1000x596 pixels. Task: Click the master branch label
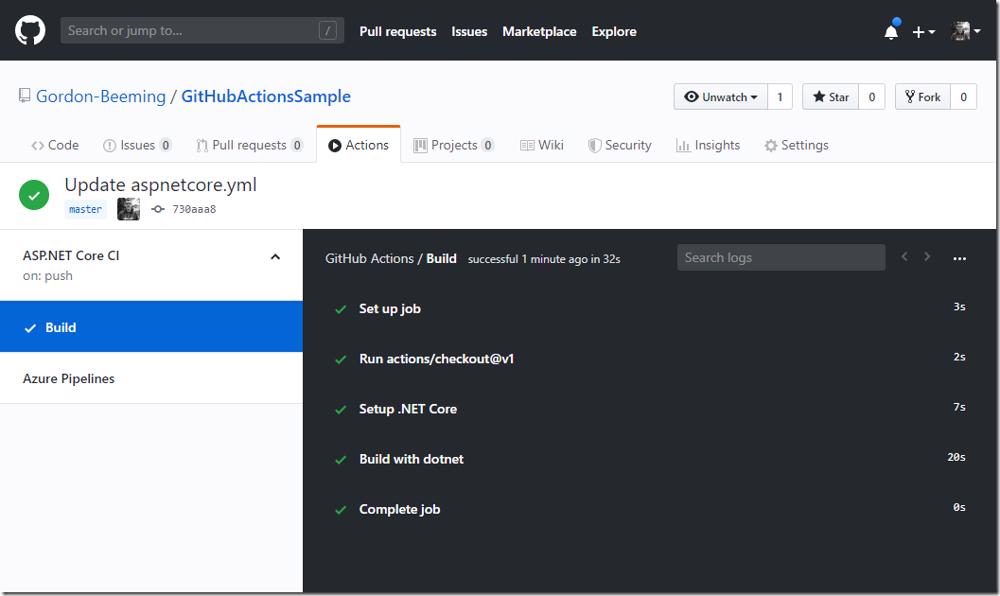click(x=85, y=209)
